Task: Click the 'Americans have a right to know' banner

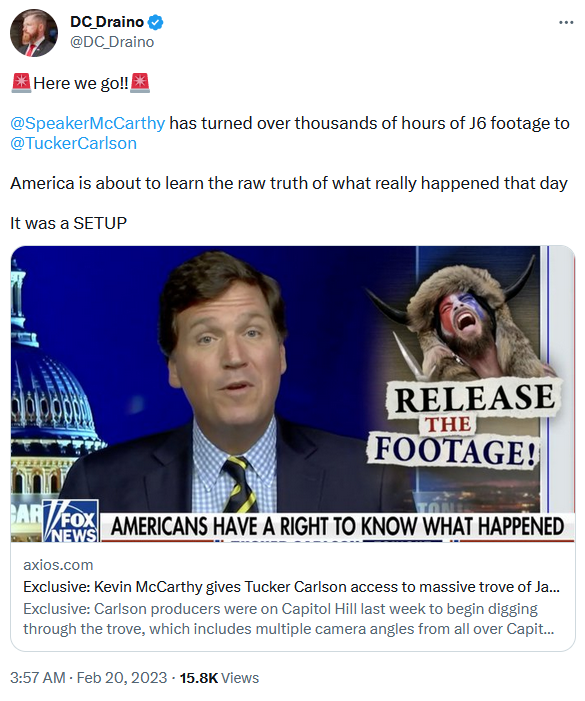Action: (337, 526)
